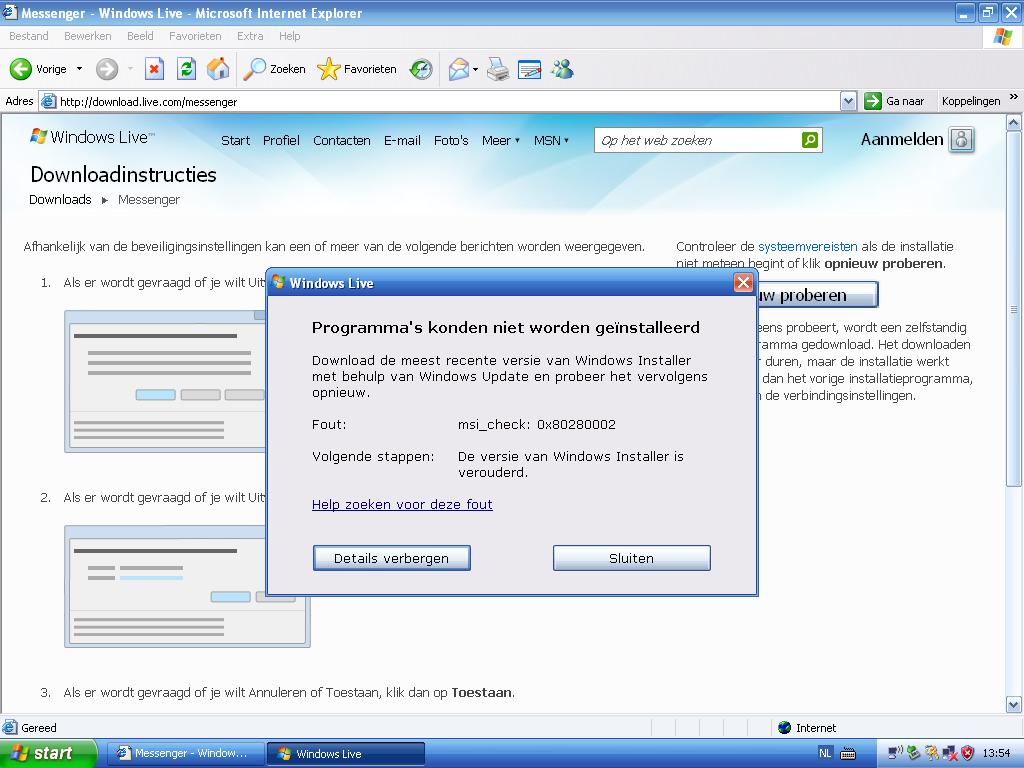The width and height of the screenshot is (1024, 768).
Task: Click Aanmelden sign-in link
Action: click(x=902, y=139)
